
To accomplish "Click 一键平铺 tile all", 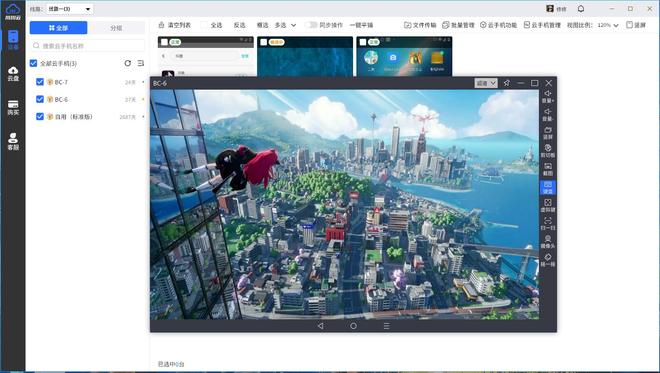I will coord(361,25).
